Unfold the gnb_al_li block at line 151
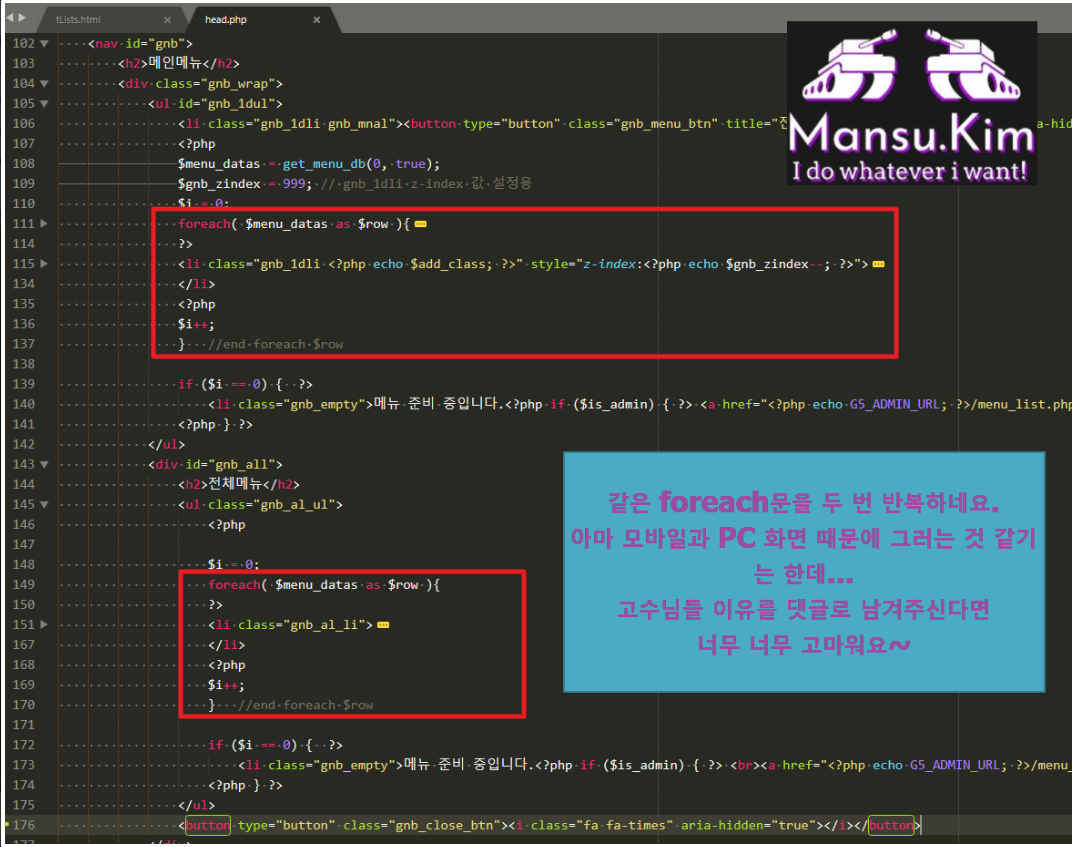This screenshot has height=847, width=1074. click(x=45, y=624)
